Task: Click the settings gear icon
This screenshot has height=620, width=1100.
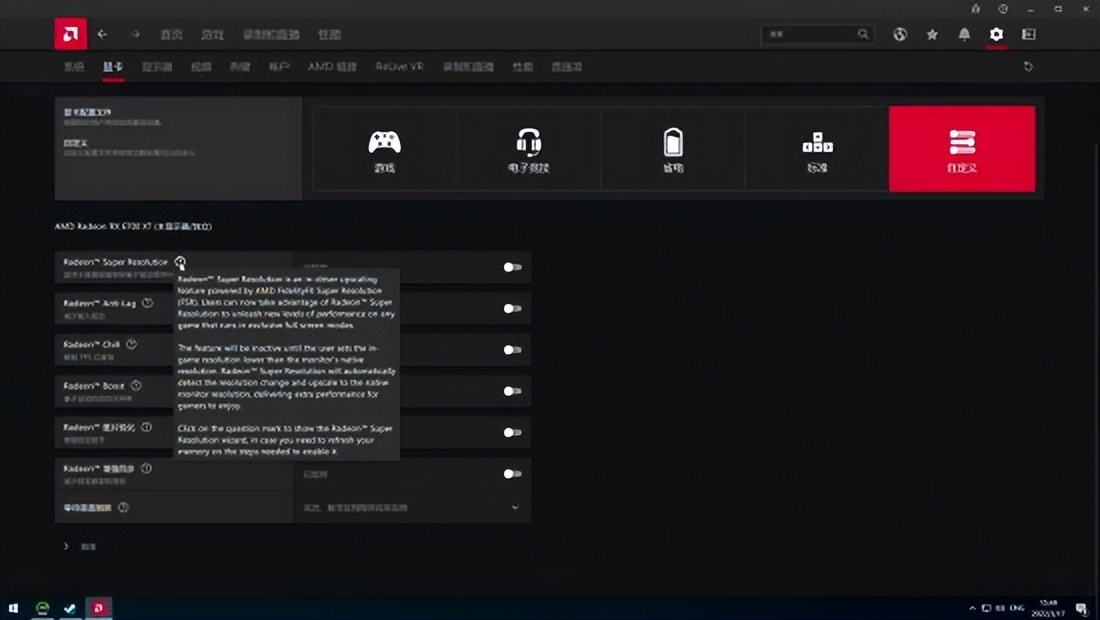Action: pos(996,34)
